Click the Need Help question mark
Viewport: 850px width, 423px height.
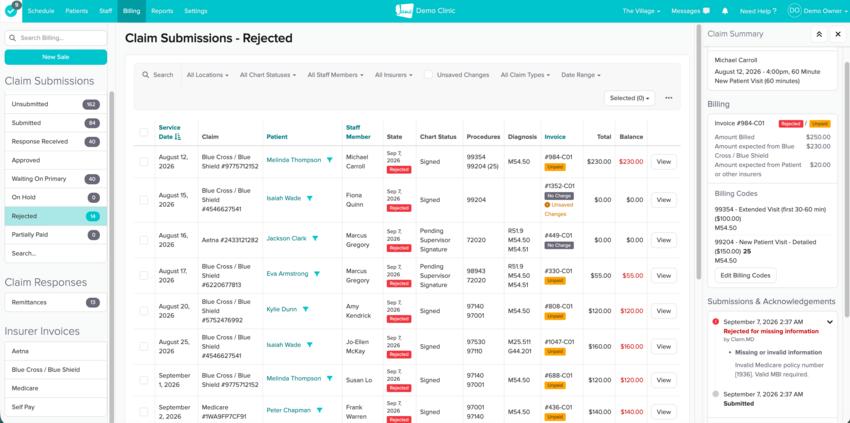[774, 11]
